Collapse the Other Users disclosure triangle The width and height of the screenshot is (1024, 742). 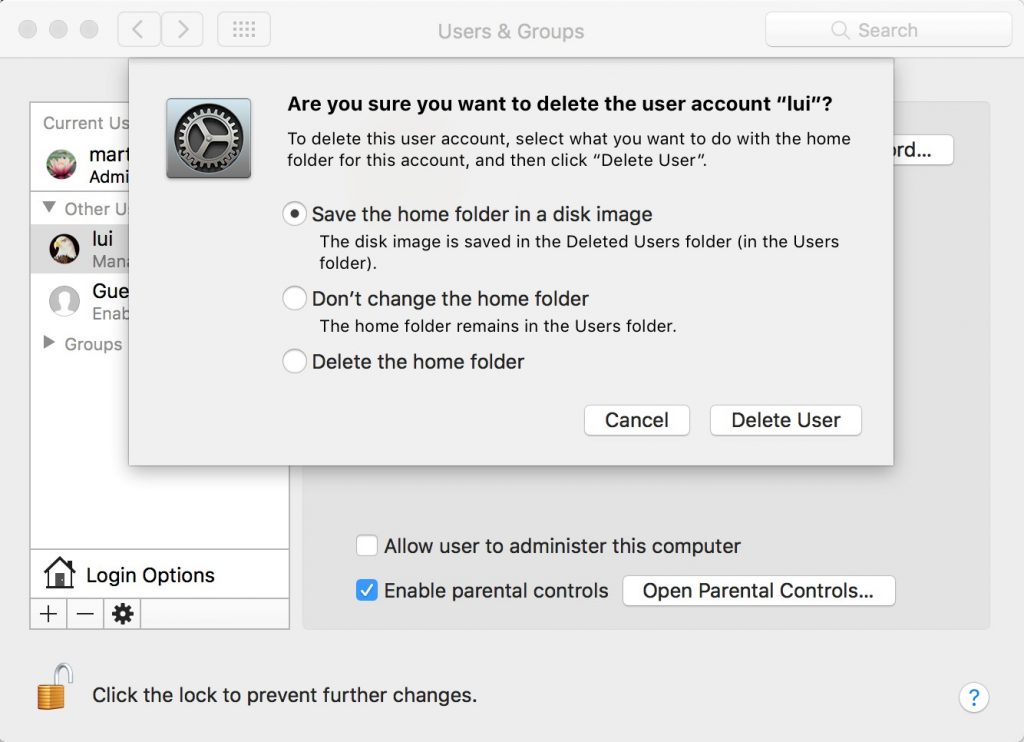(49, 208)
